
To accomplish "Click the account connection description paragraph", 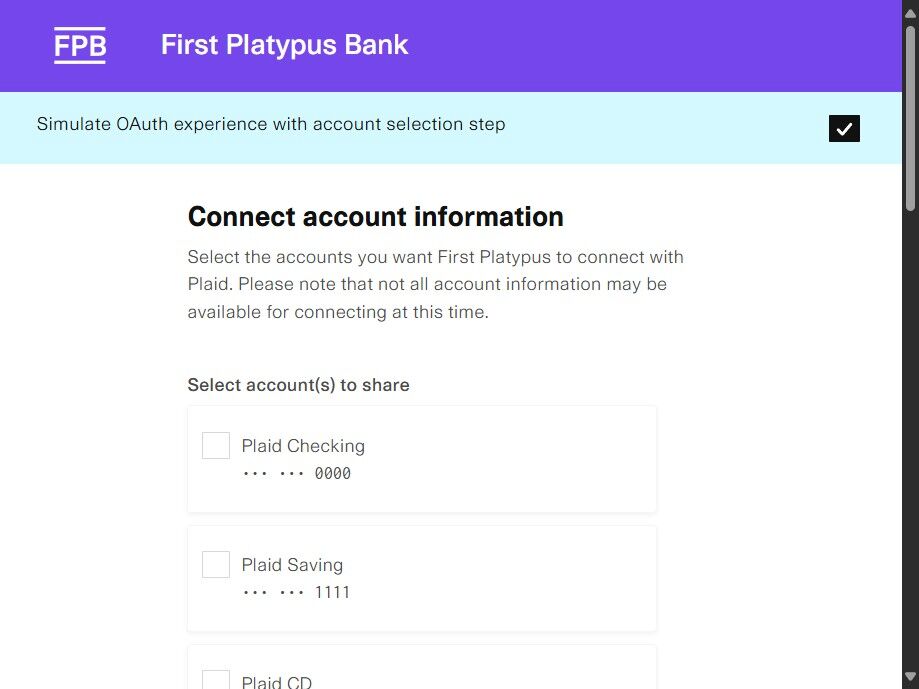I will tap(436, 284).
